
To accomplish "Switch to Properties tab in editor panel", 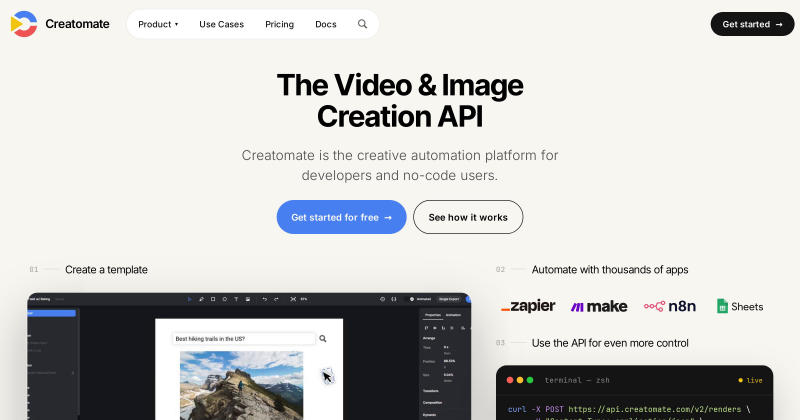I will [x=433, y=315].
